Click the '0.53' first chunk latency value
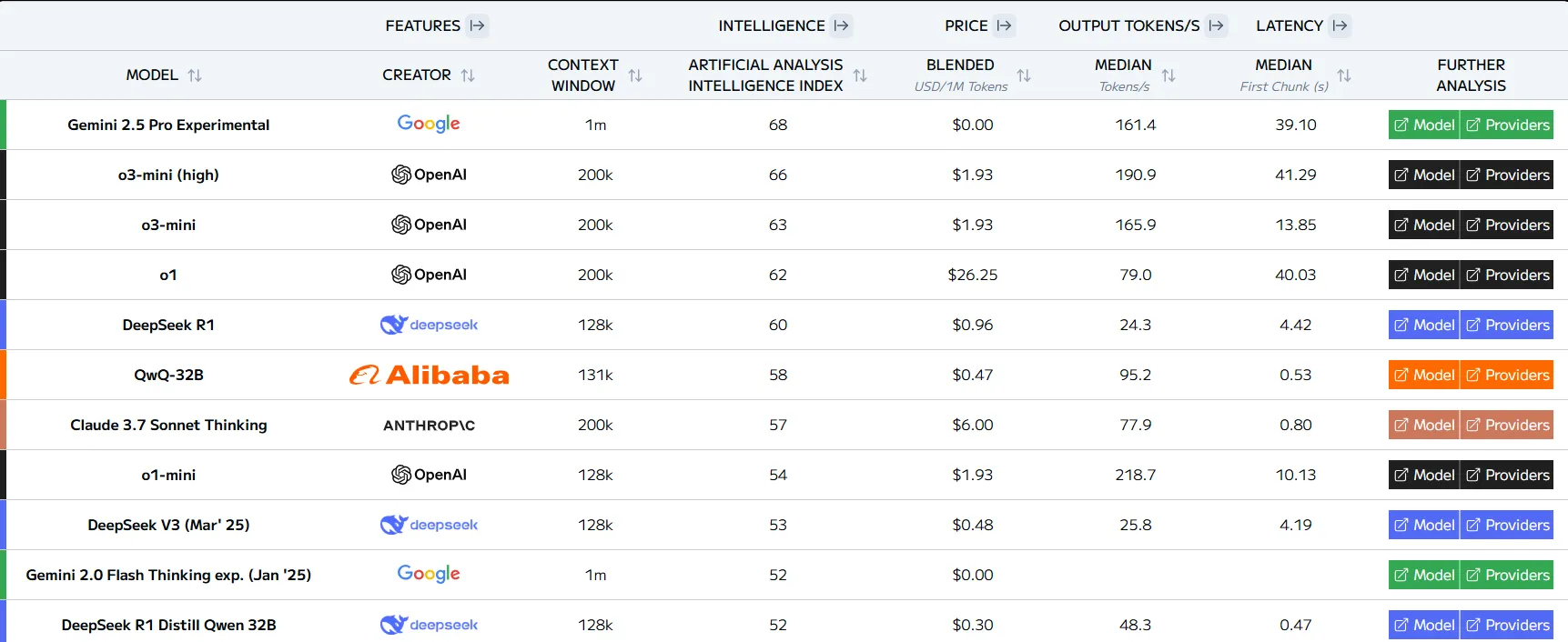1568x642 pixels. (x=1296, y=375)
